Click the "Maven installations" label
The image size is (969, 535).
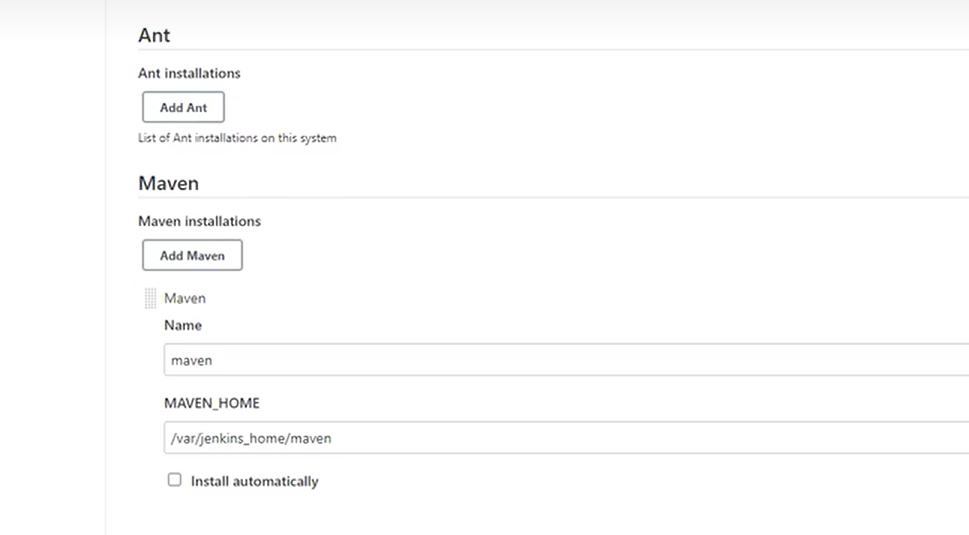[x=199, y=221]
